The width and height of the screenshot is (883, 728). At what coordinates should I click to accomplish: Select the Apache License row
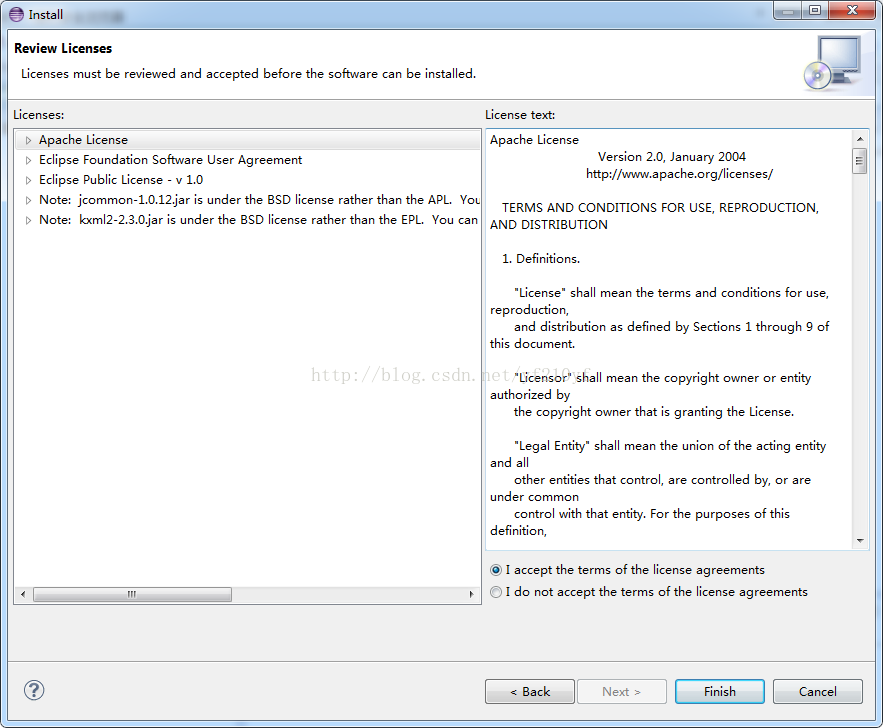coord(248,140)
